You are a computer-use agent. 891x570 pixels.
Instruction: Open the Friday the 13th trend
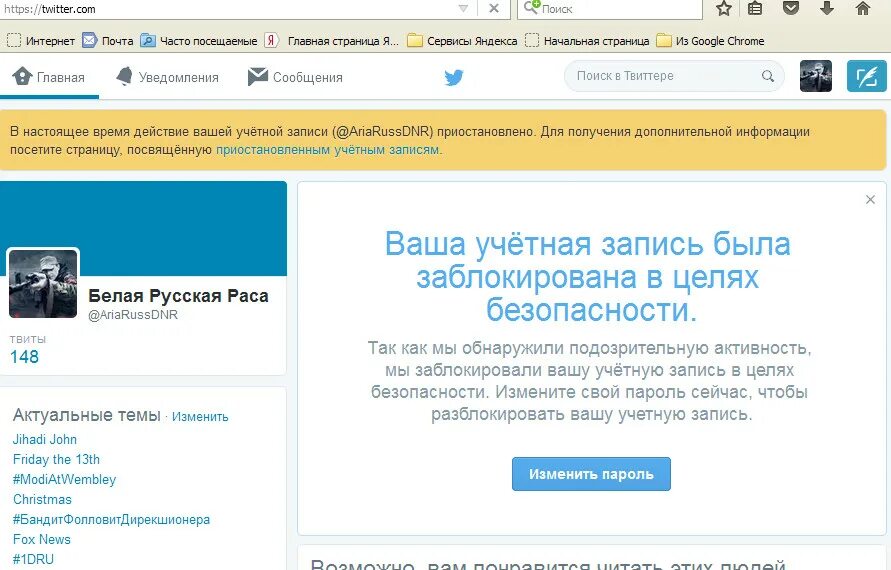56,459
